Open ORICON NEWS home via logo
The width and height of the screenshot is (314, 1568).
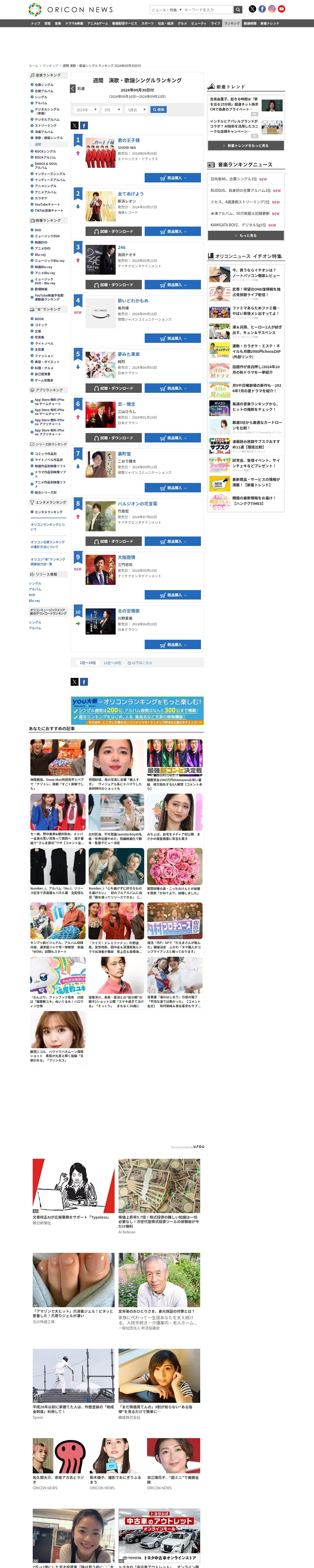(71, 9)
